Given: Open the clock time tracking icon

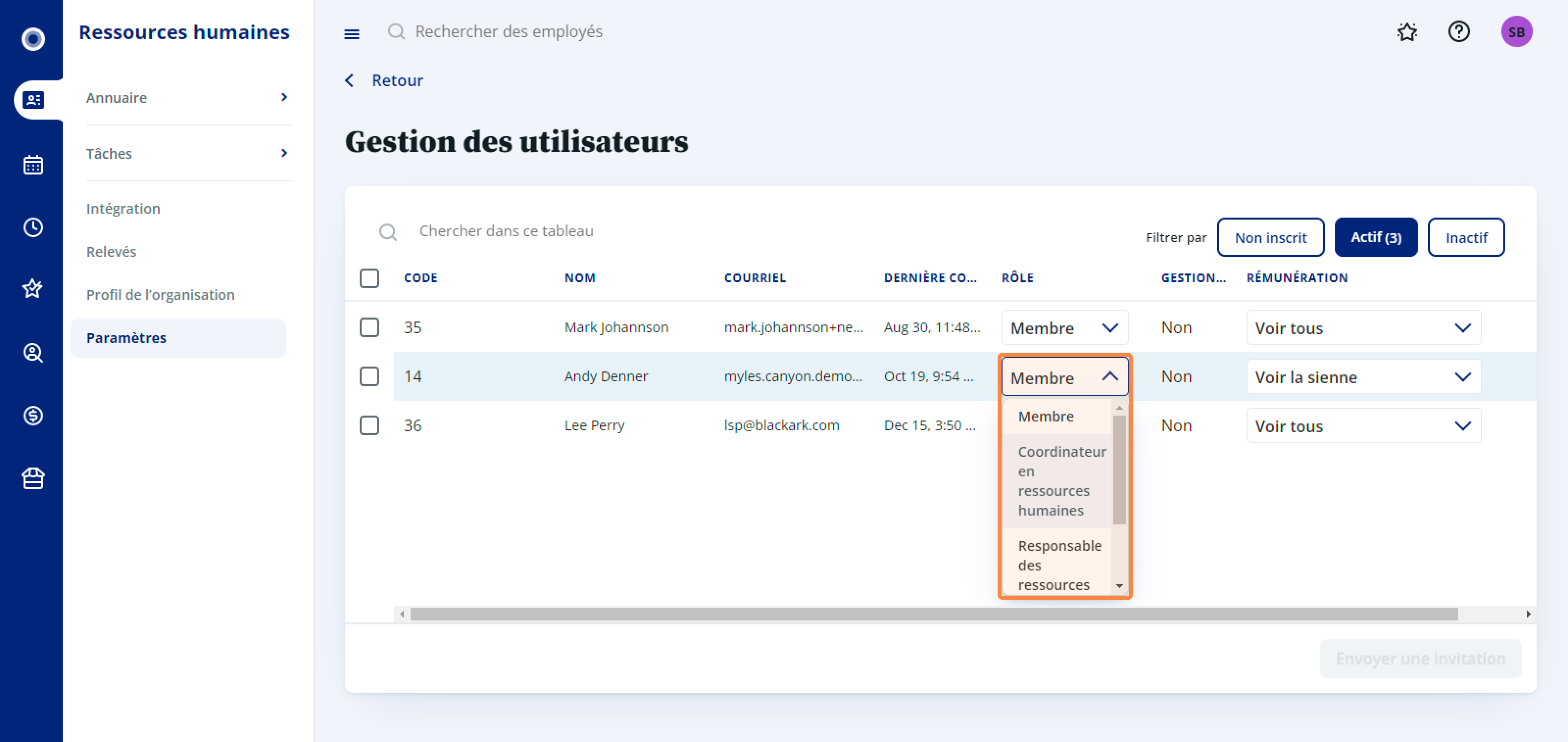Looking at the screenshot, I should click(x=33, y=227).
